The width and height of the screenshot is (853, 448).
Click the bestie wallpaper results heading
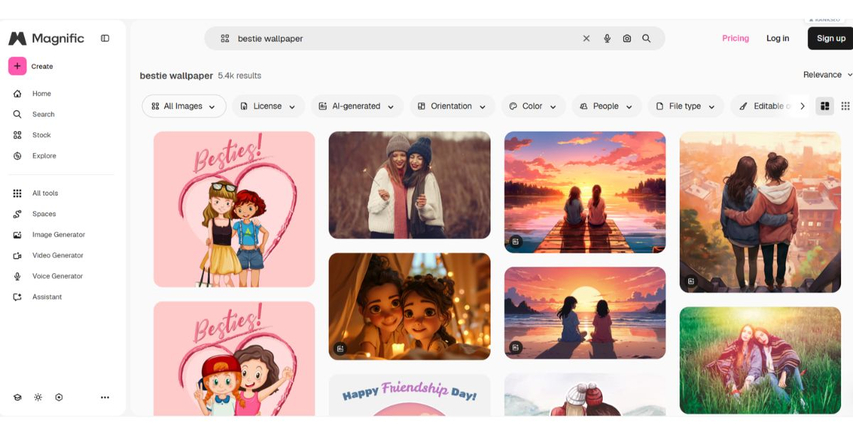[x=176, y=76]
